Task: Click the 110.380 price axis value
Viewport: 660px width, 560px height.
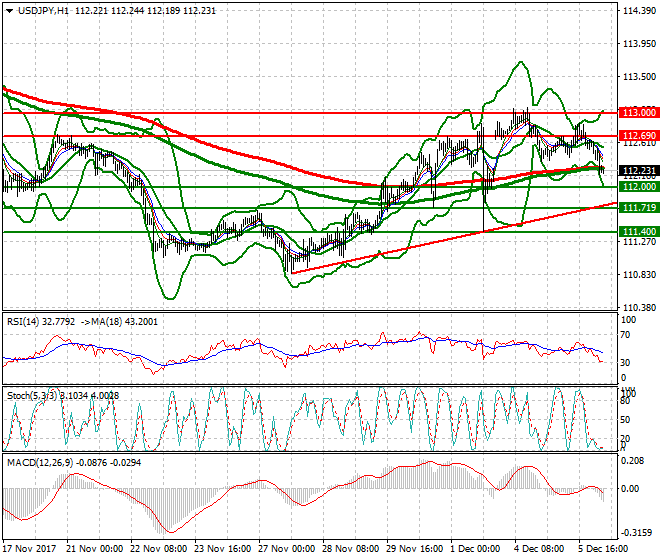Action: click(639, 308)
